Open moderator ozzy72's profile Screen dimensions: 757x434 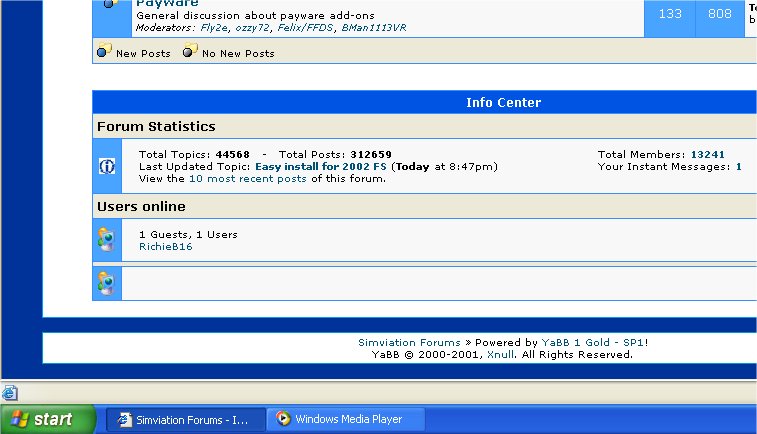(252, 28)
